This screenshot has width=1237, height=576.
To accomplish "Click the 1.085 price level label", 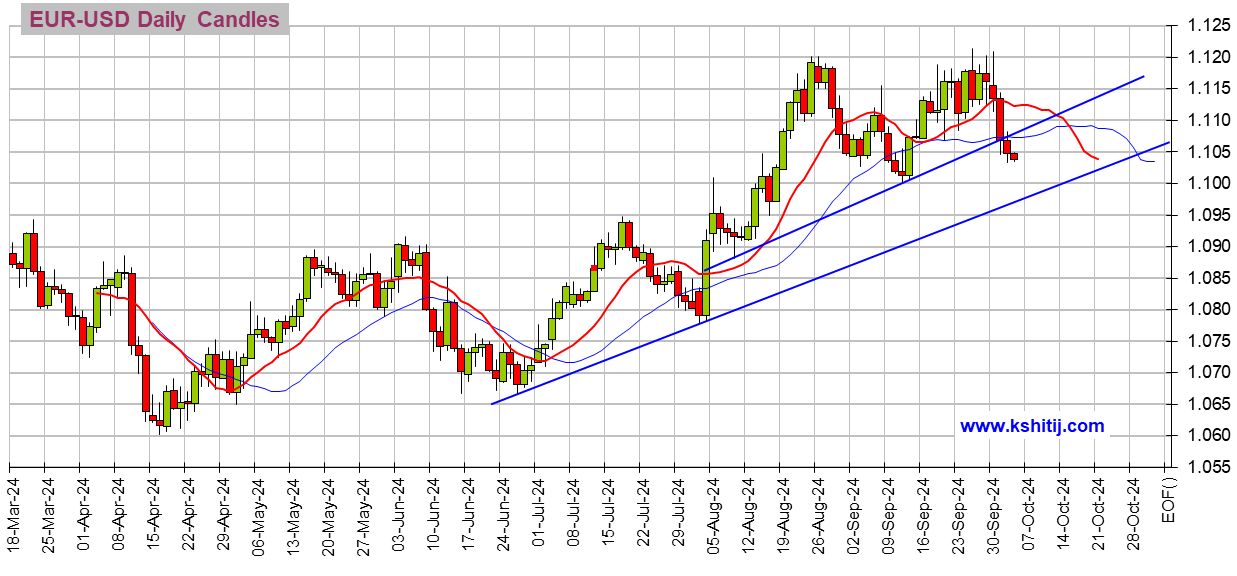I will pyautogui.click(x=1202, y=277).
